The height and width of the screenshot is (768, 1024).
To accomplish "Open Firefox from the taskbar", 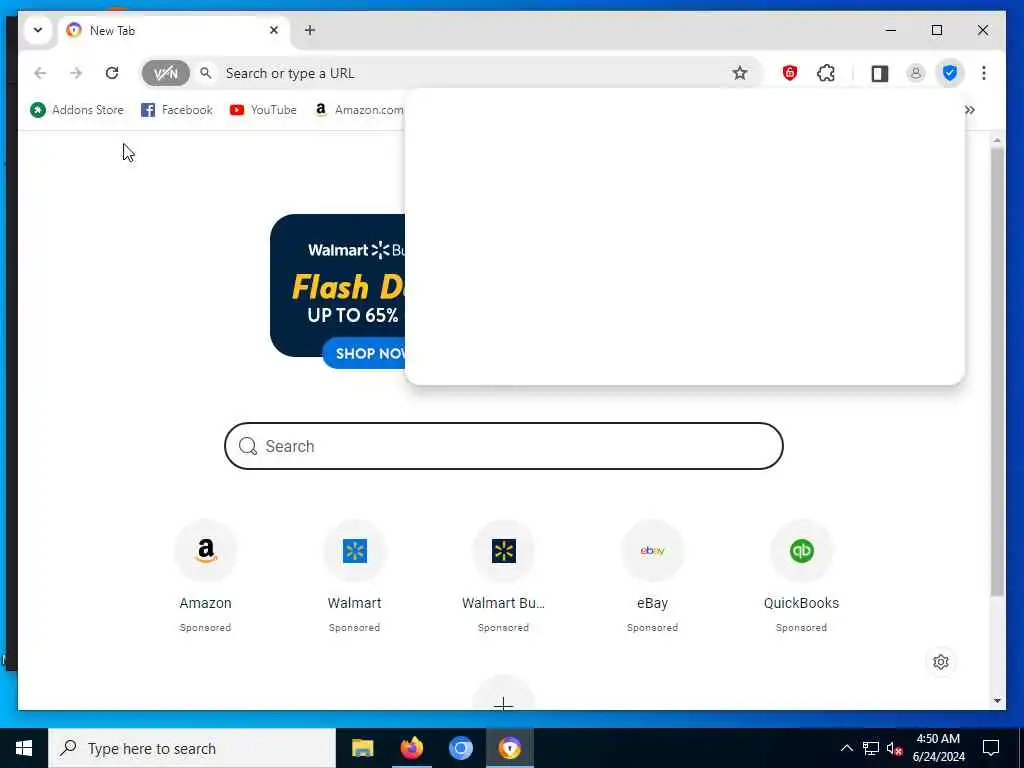I will pos(411,748).
